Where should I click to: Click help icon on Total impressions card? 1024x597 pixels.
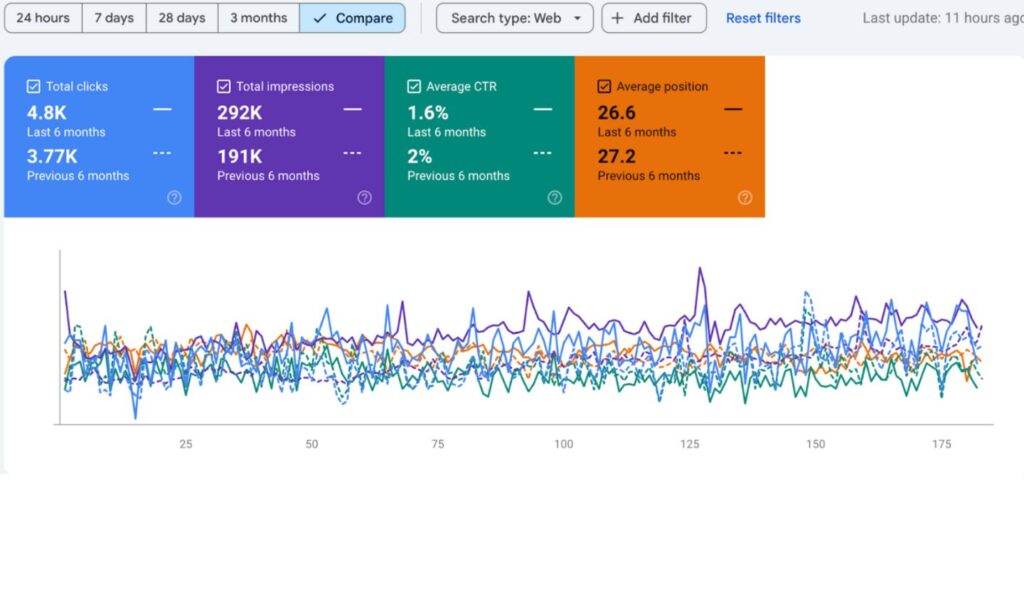364,198
